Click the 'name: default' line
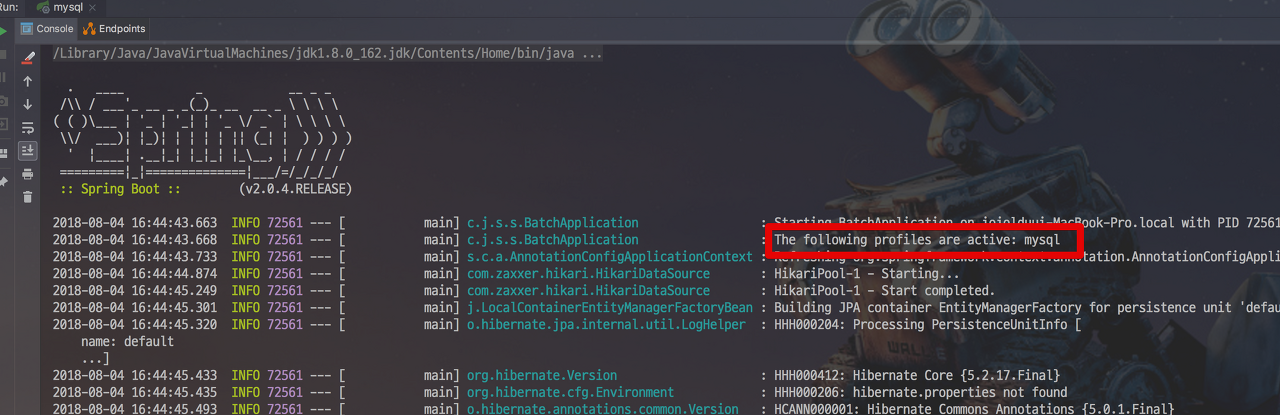This screenshot has width=1280, height=415. point(127,342)
